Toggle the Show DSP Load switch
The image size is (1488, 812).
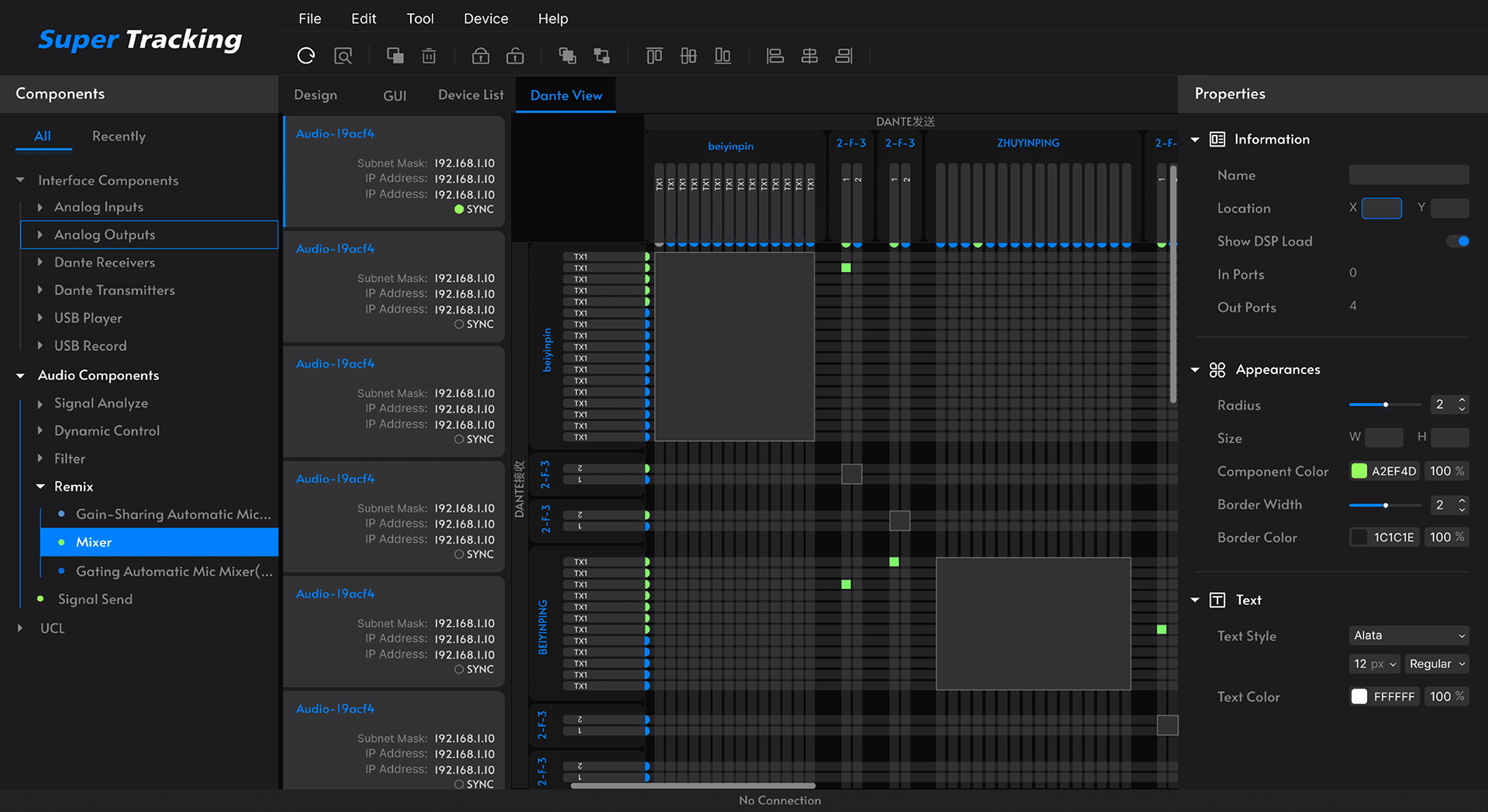1457,241
